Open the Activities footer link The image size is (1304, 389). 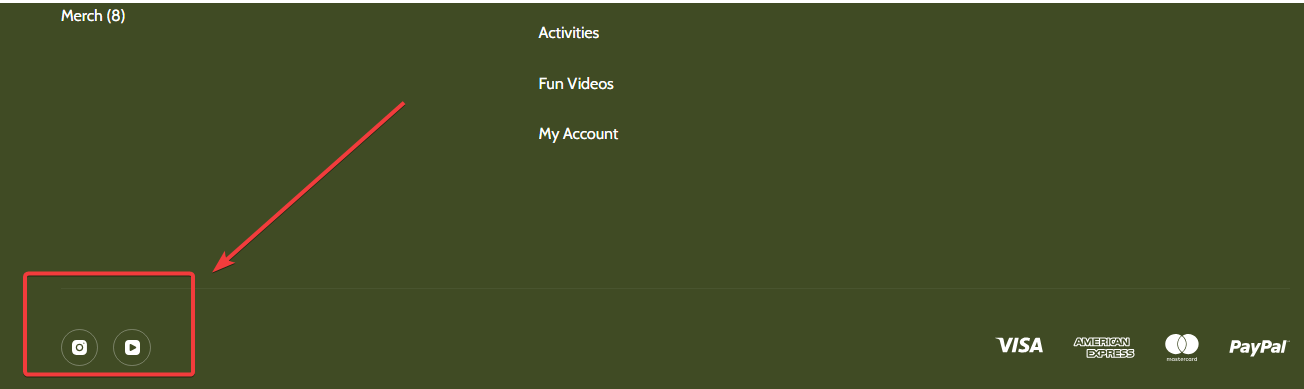click(x=569, y=33)
